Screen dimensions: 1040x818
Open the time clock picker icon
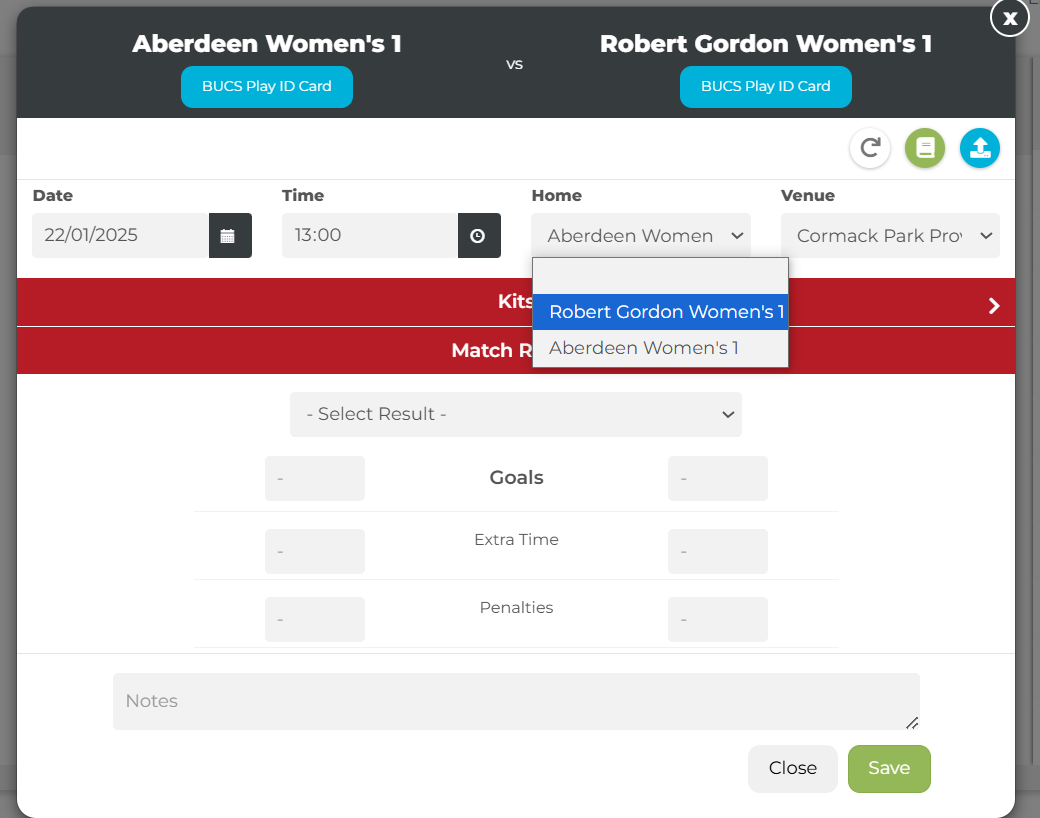coord(479,236)
